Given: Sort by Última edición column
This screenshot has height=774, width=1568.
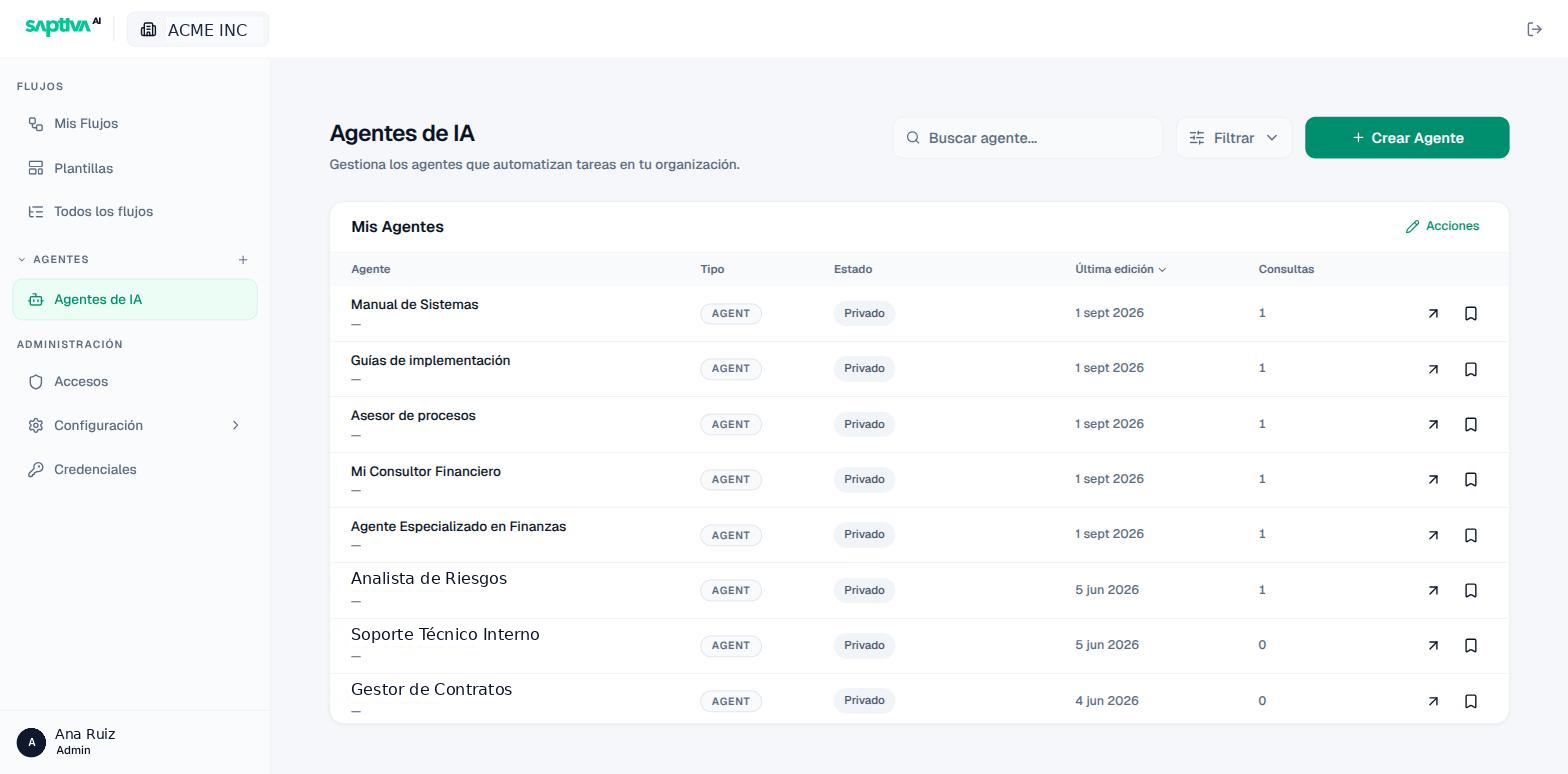Looking at the screenshot, I should [x=1120, y=270].
